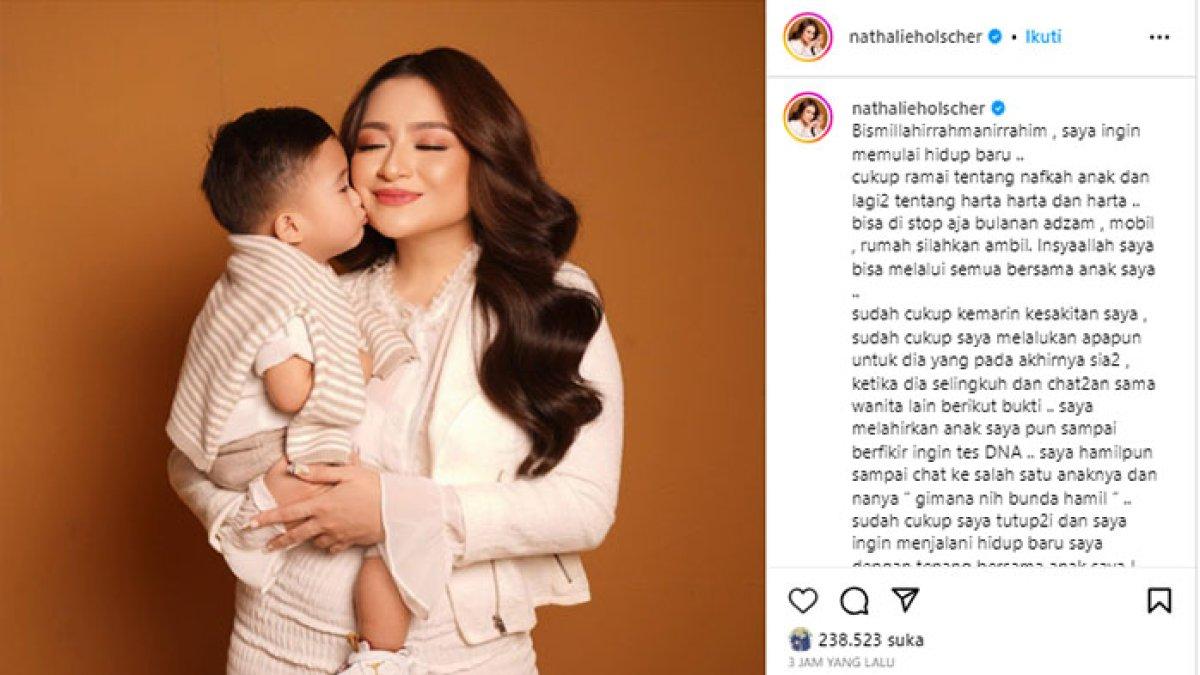The image size is (1200, 675).
Task: Follow the account using Ikuti
Action: [1042, 37]
